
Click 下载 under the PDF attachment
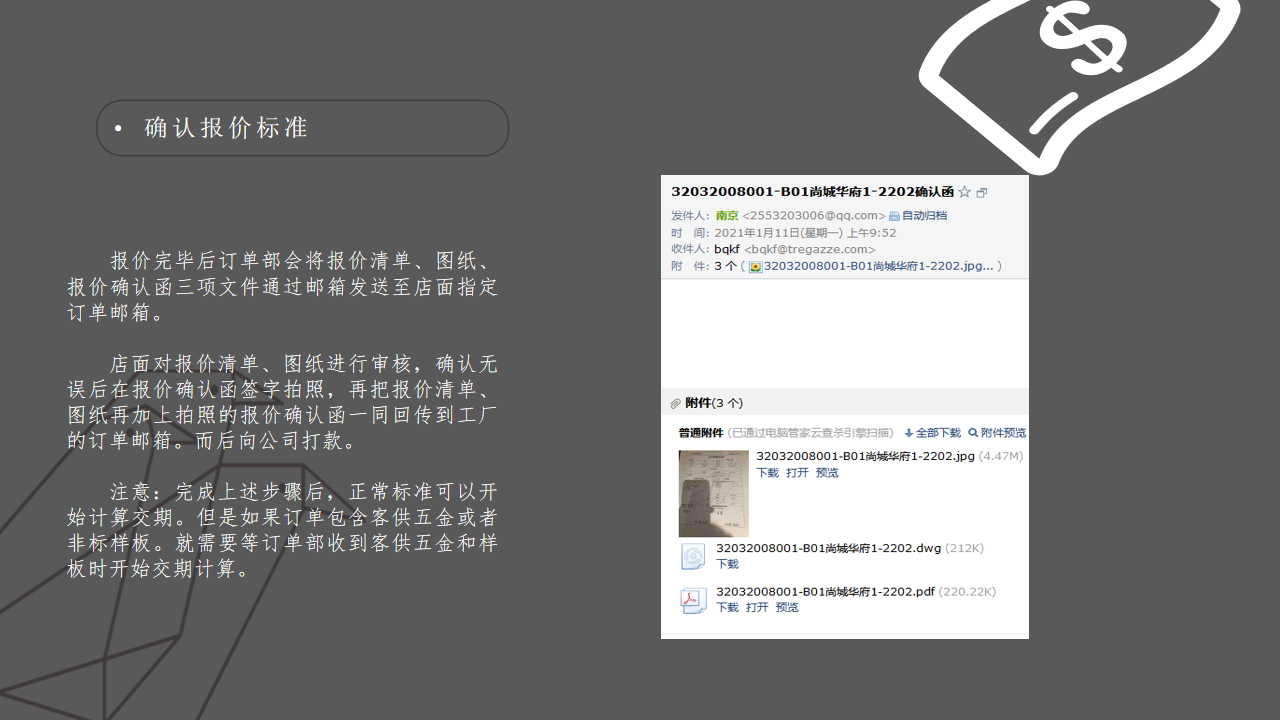727,607
